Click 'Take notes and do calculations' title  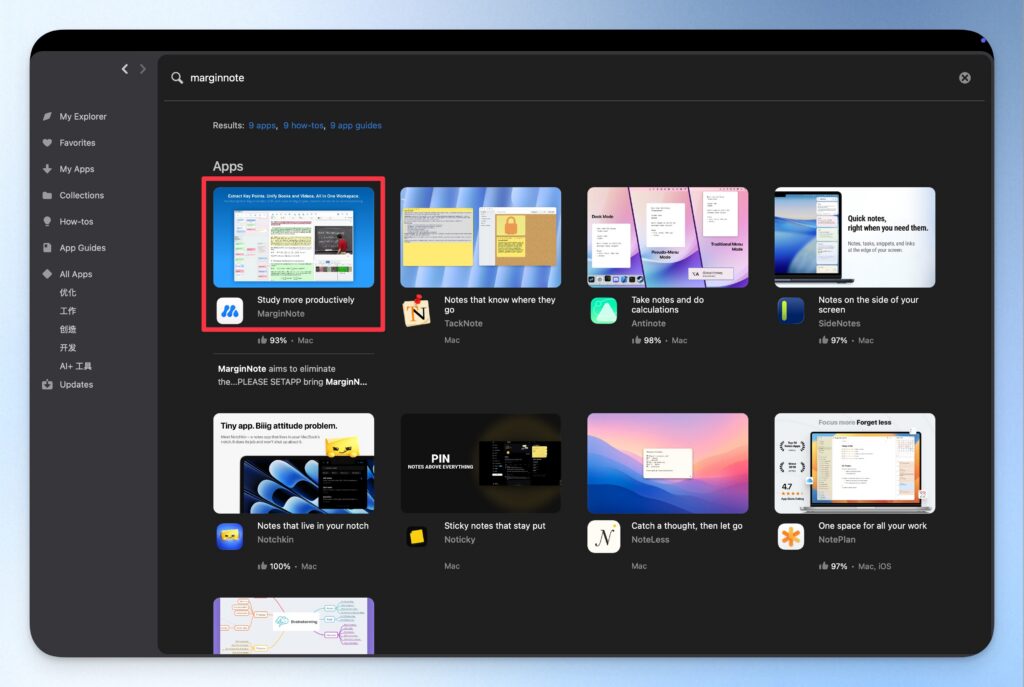667,305
